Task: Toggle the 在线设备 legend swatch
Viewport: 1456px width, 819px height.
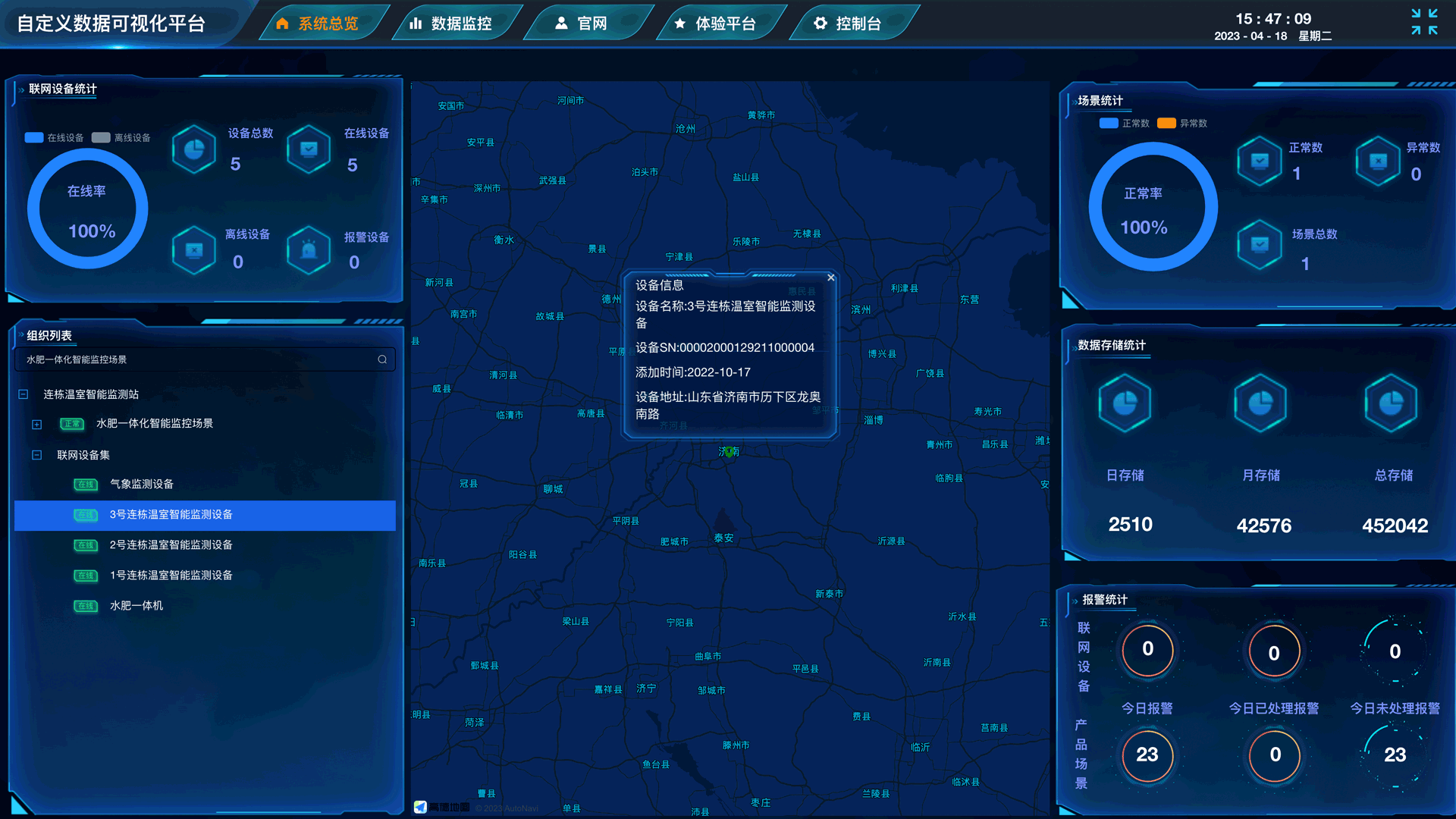Action: 34,137
